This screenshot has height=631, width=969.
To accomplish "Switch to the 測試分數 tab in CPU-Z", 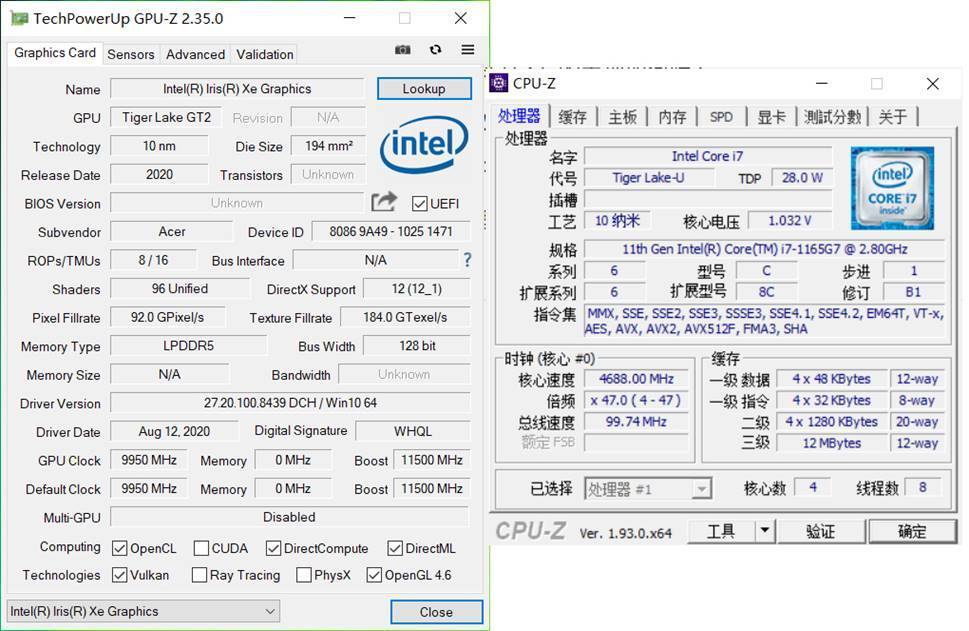I will [x=832, y=117].
